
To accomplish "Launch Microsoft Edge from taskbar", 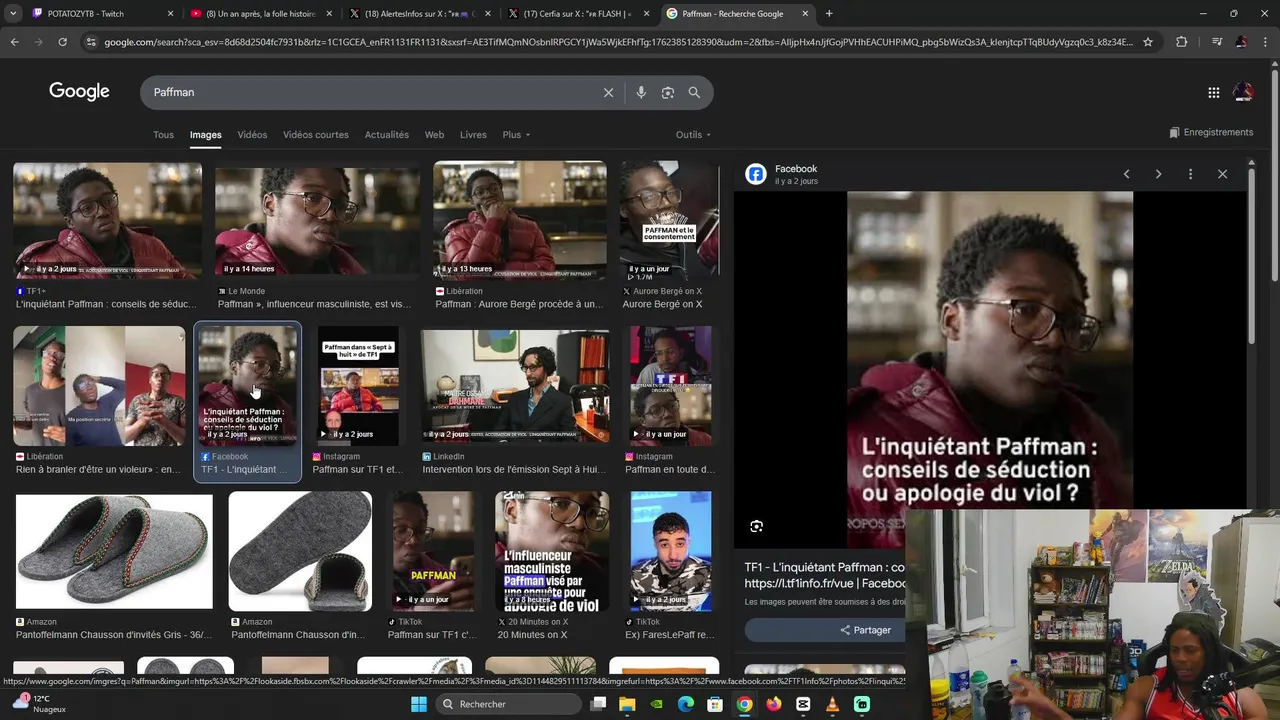I will (x=686, y=704).
